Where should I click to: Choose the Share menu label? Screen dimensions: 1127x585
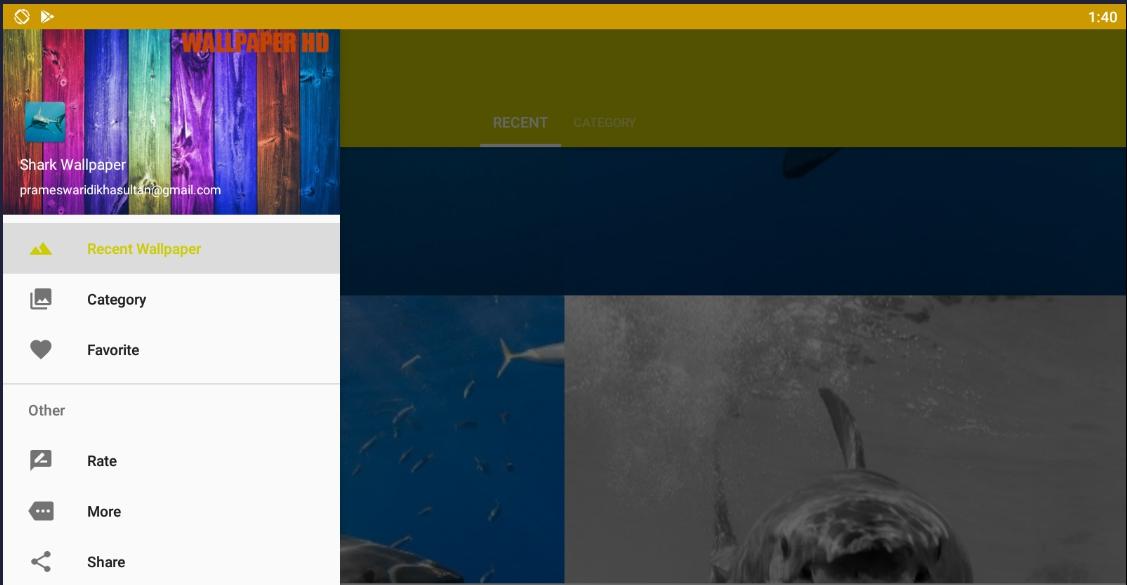[106, 562]
